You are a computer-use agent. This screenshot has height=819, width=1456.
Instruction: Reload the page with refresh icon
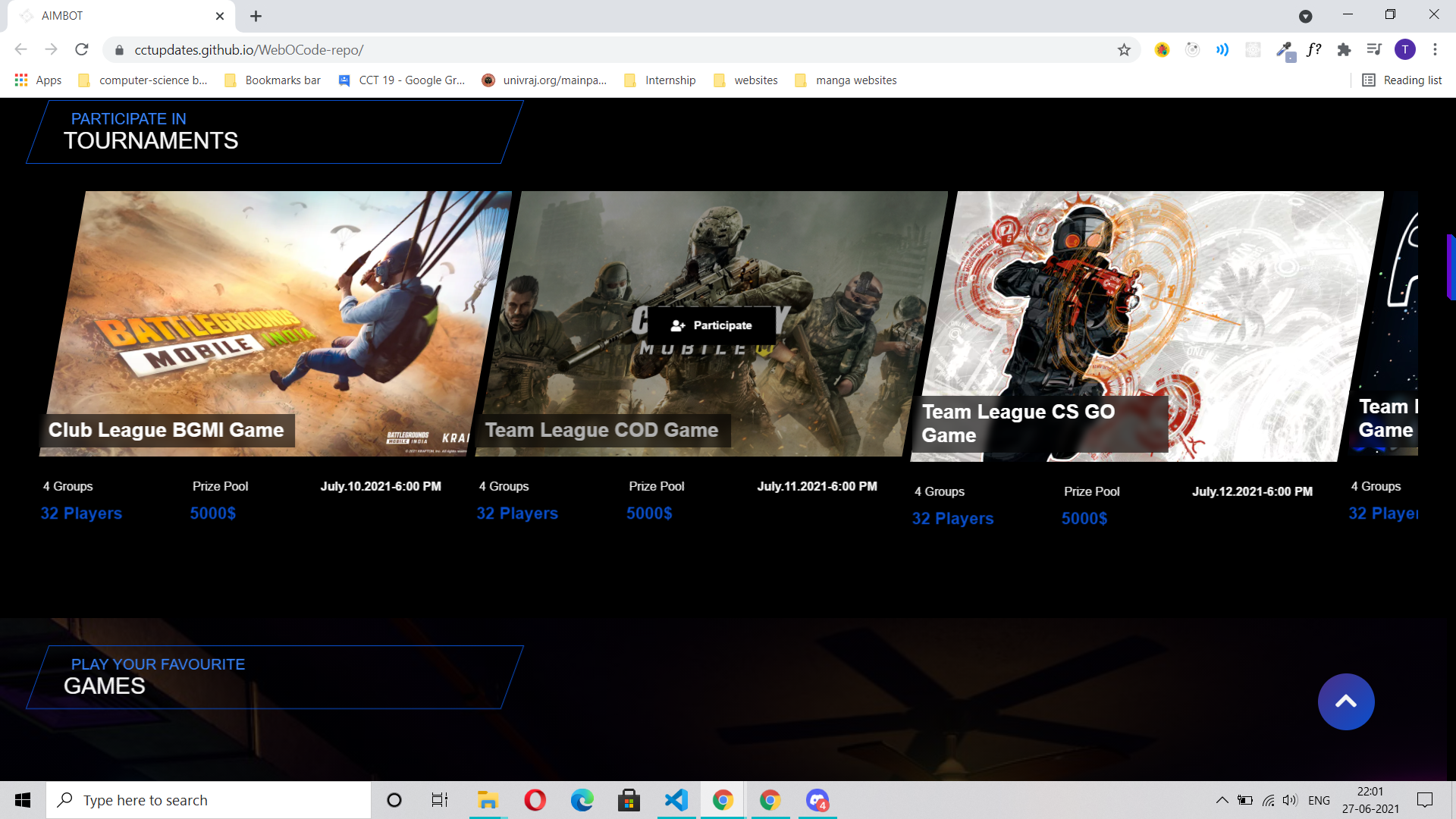[x=82, y=50]
